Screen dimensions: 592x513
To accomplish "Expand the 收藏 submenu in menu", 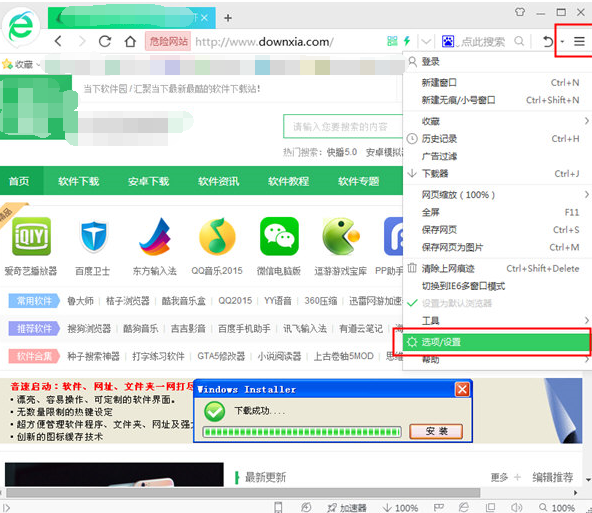I will tap(497, 121).
